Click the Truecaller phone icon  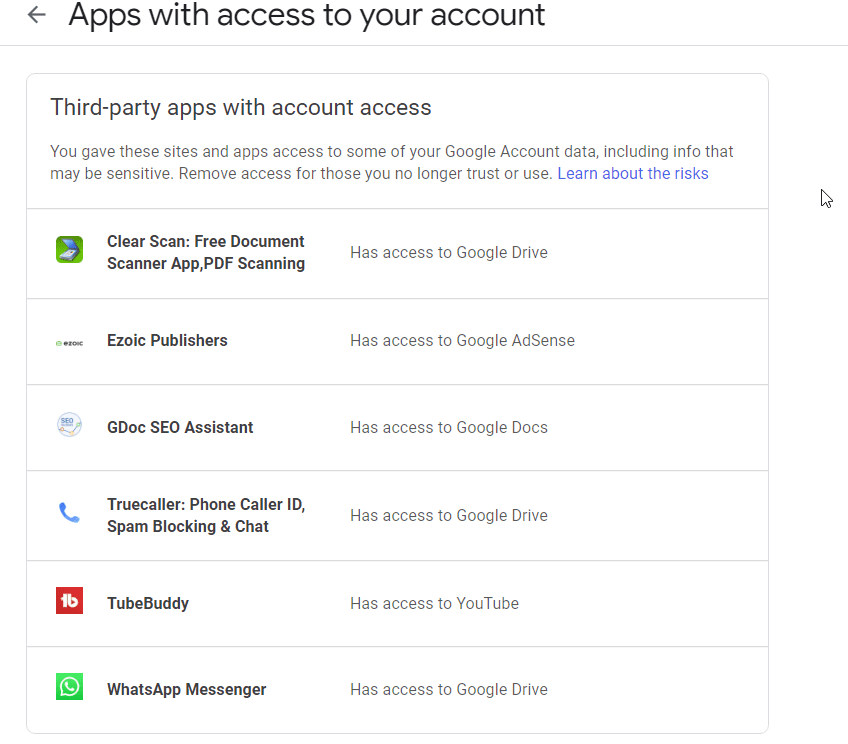69,513
